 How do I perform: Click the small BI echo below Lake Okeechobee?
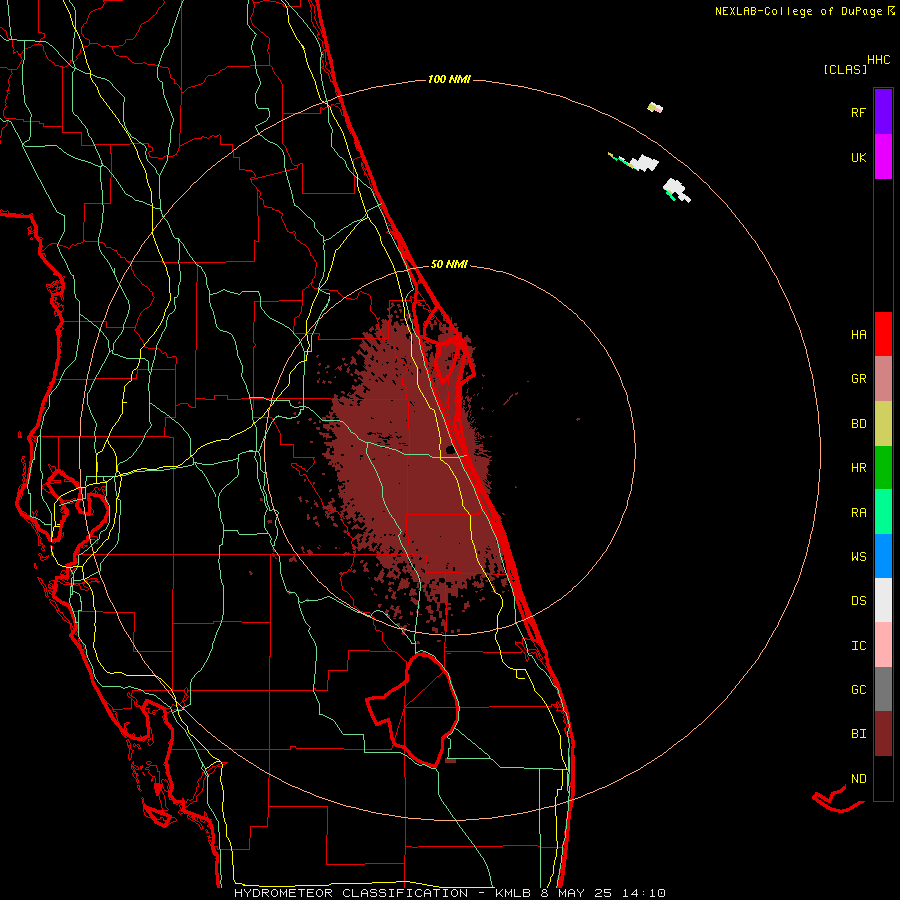(x=451, y=761)
